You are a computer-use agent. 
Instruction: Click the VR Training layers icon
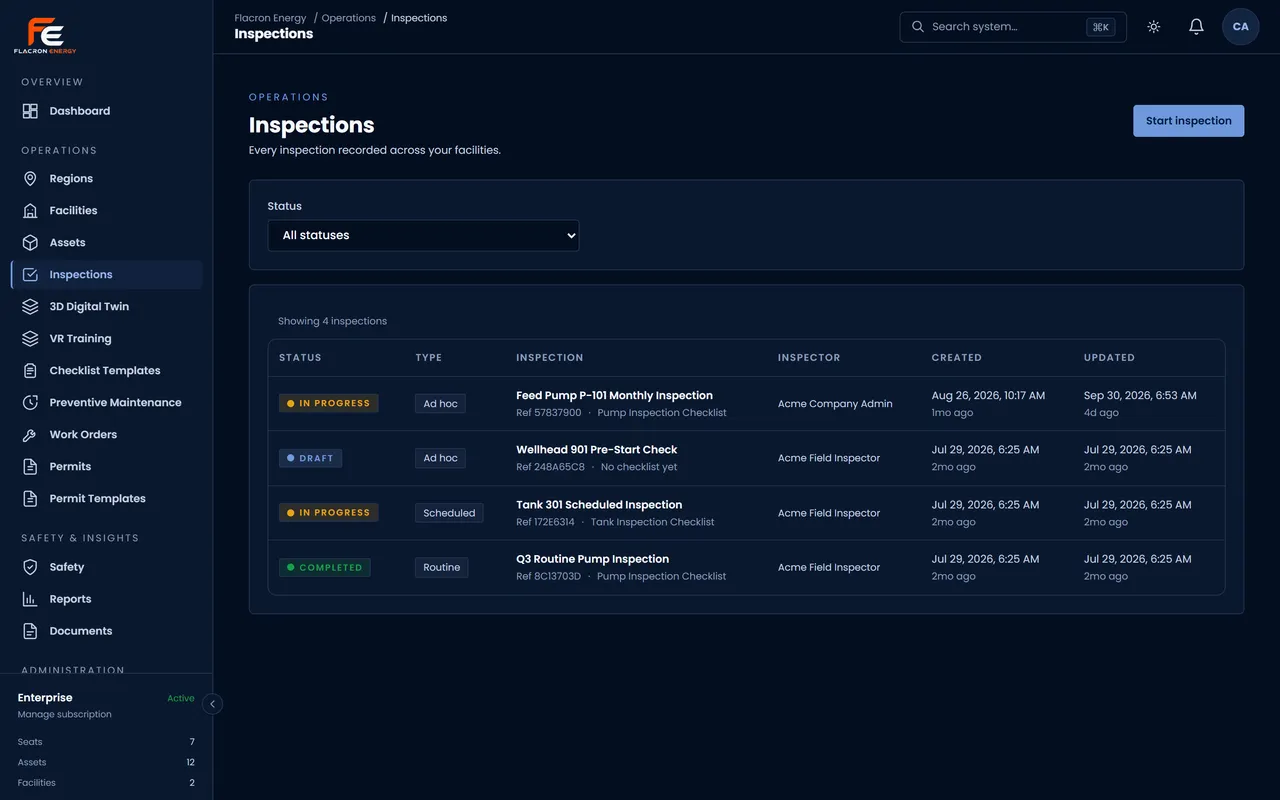click(x=30, y=339)
